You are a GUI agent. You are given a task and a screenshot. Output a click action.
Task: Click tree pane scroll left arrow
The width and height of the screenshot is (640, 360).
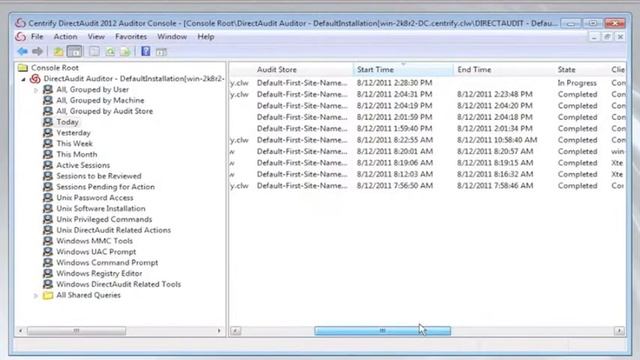click(20, 331)
